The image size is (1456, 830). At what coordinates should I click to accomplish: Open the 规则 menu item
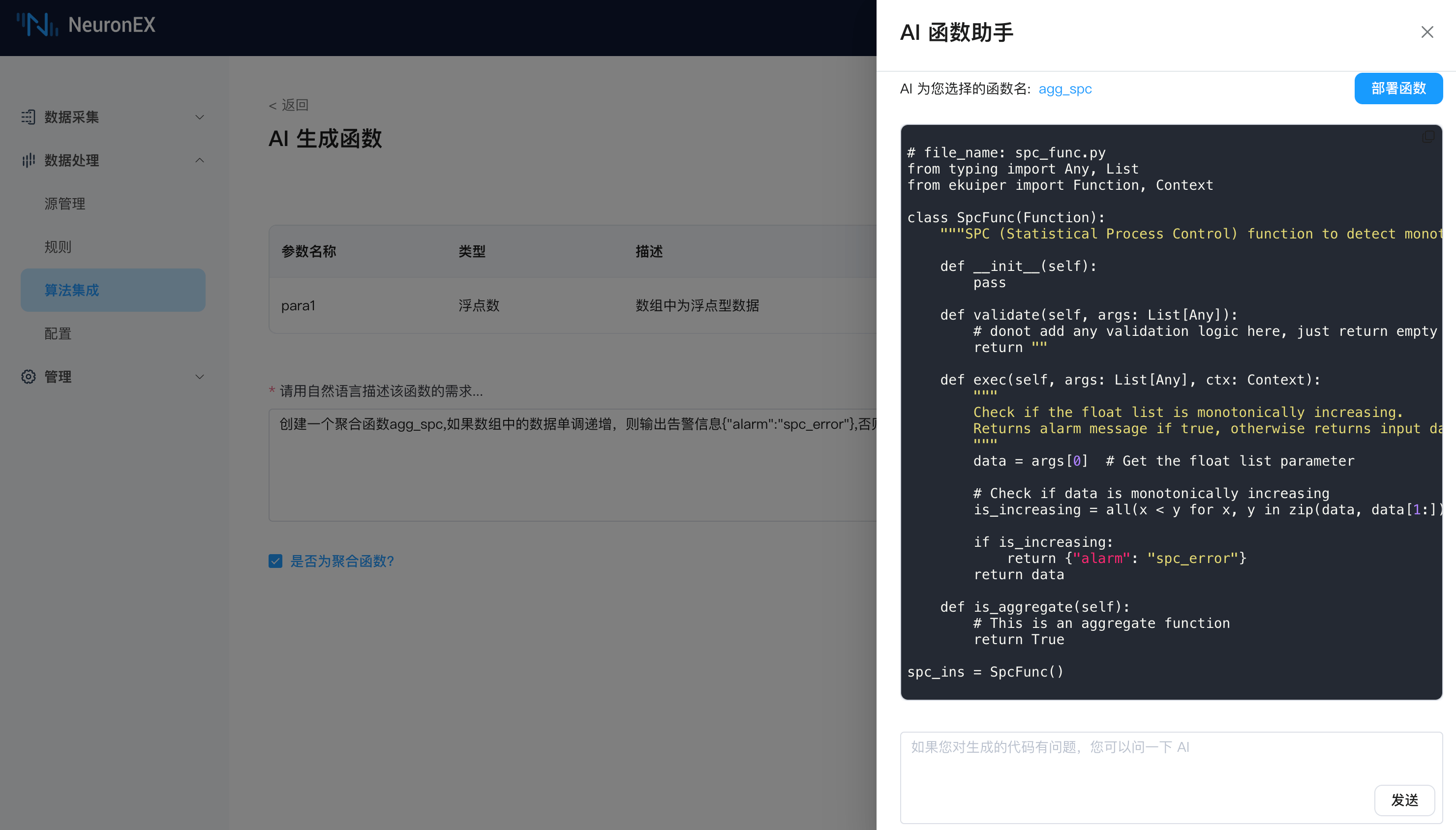(x=58, y=247)
